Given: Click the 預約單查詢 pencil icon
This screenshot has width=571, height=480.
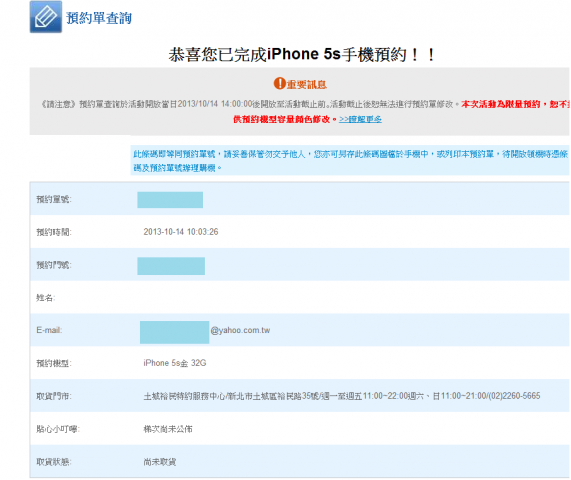Looking at the screenshot, I should 46,17.
